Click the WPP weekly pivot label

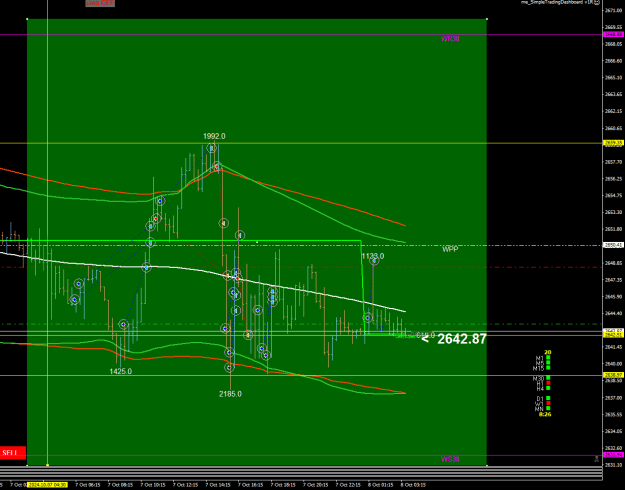tap(450, 249)
